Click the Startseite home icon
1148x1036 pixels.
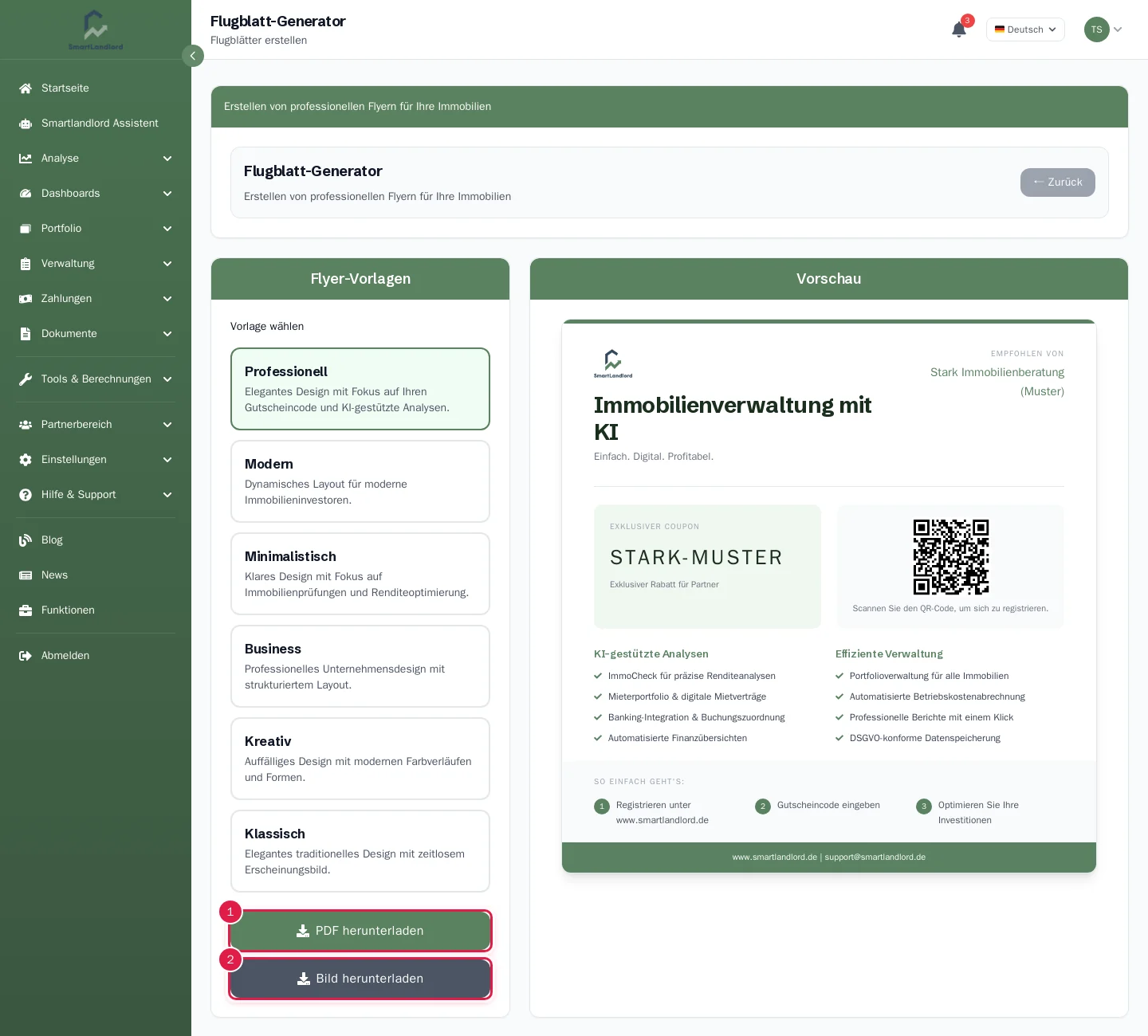pos(26,88)
